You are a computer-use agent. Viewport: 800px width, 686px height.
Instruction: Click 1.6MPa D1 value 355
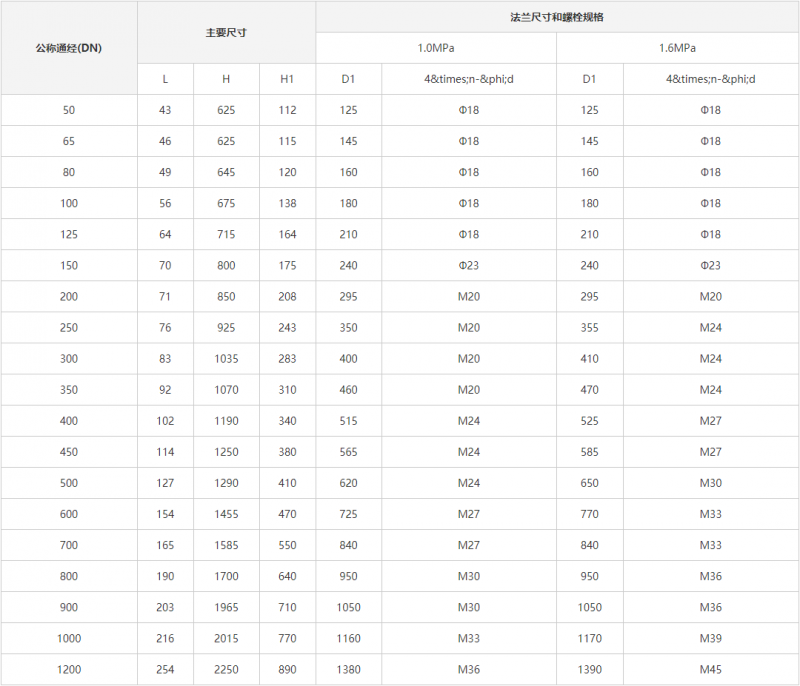(589, 328)
